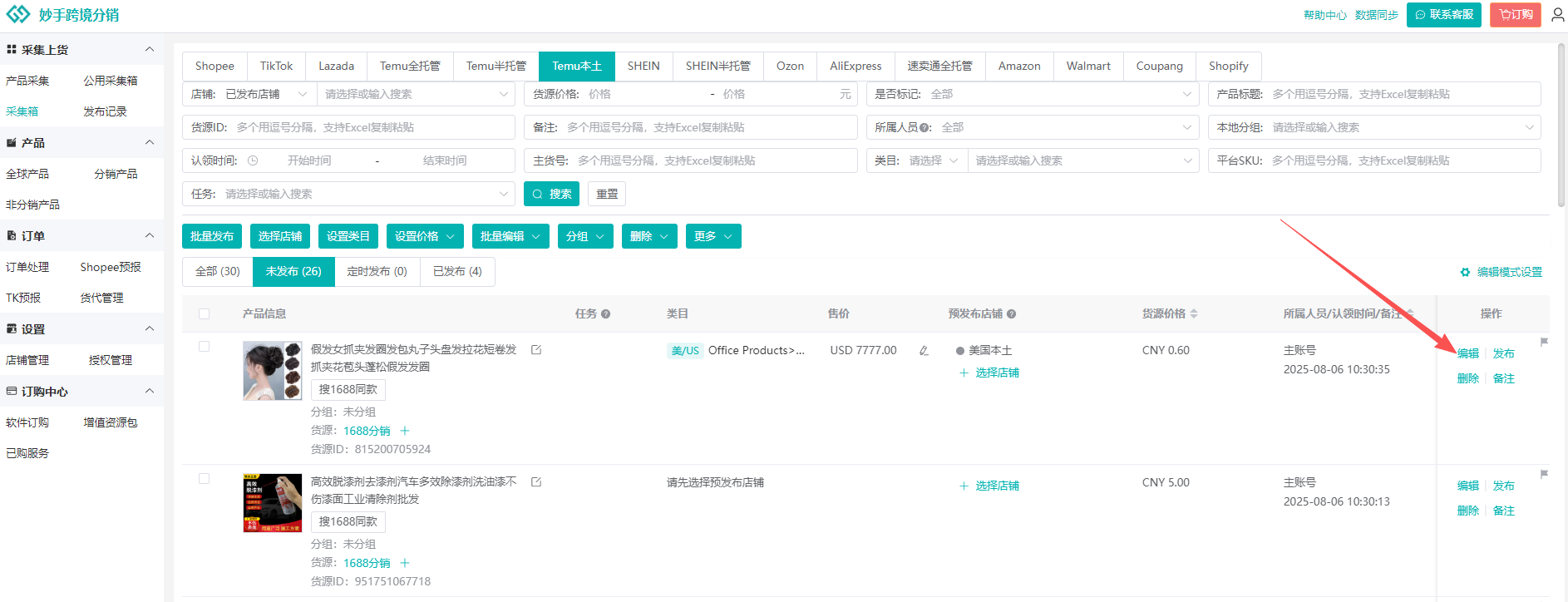
Task: Open the 已发布 (4) status tab
Action: click(456, 272)
